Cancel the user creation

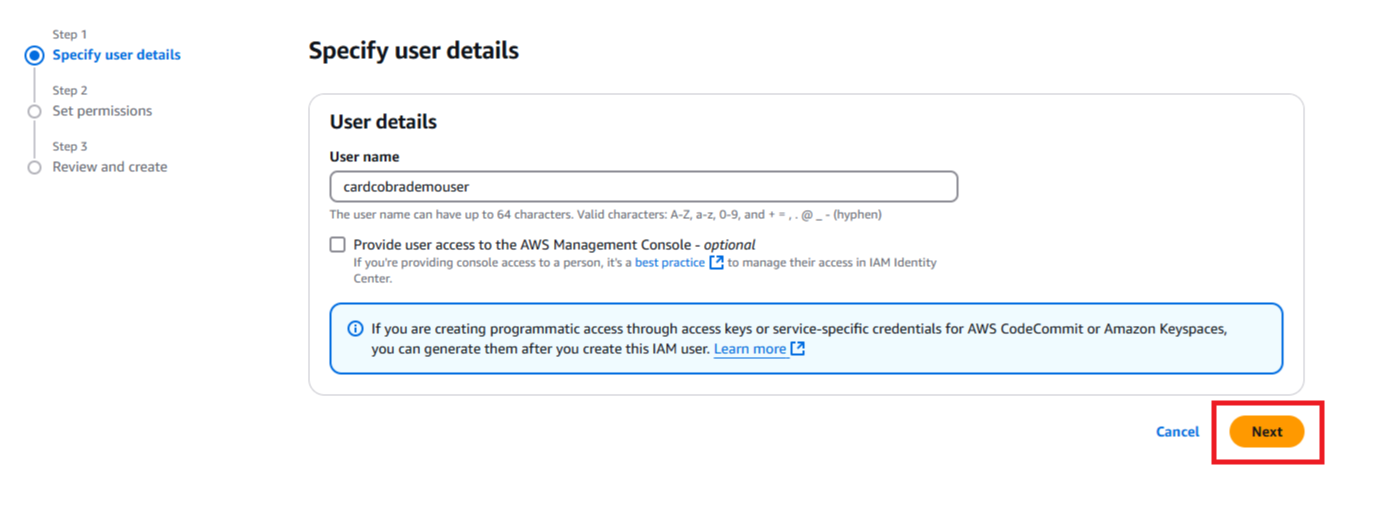[1177, 432]
